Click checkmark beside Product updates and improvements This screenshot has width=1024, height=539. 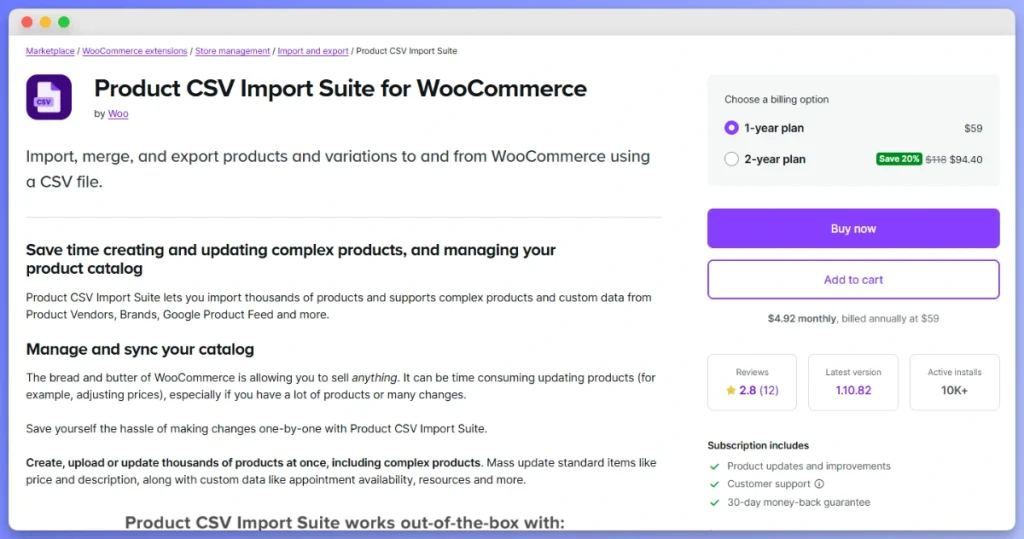[x=714, y=466]
